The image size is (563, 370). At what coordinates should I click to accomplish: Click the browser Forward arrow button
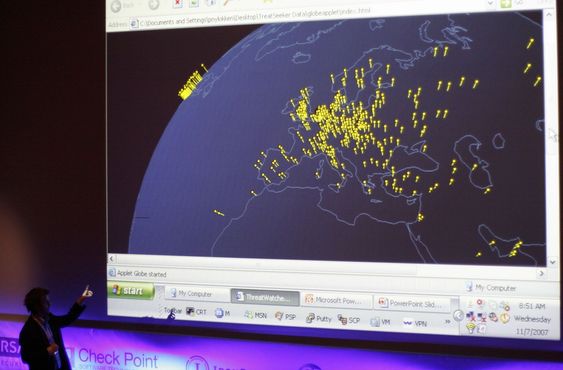(154, 5)
